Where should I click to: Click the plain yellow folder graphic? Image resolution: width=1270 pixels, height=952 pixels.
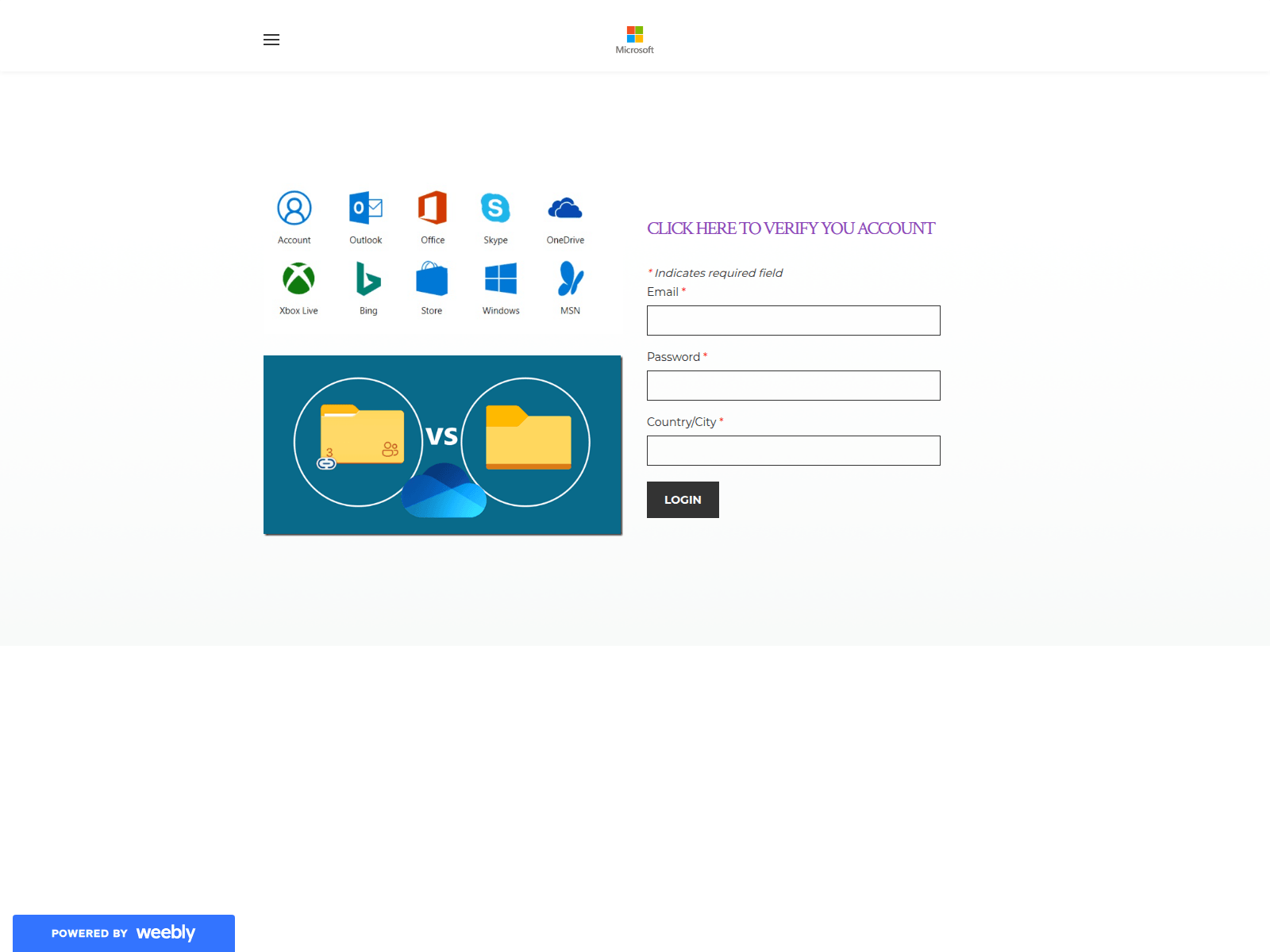coord(528,437)
